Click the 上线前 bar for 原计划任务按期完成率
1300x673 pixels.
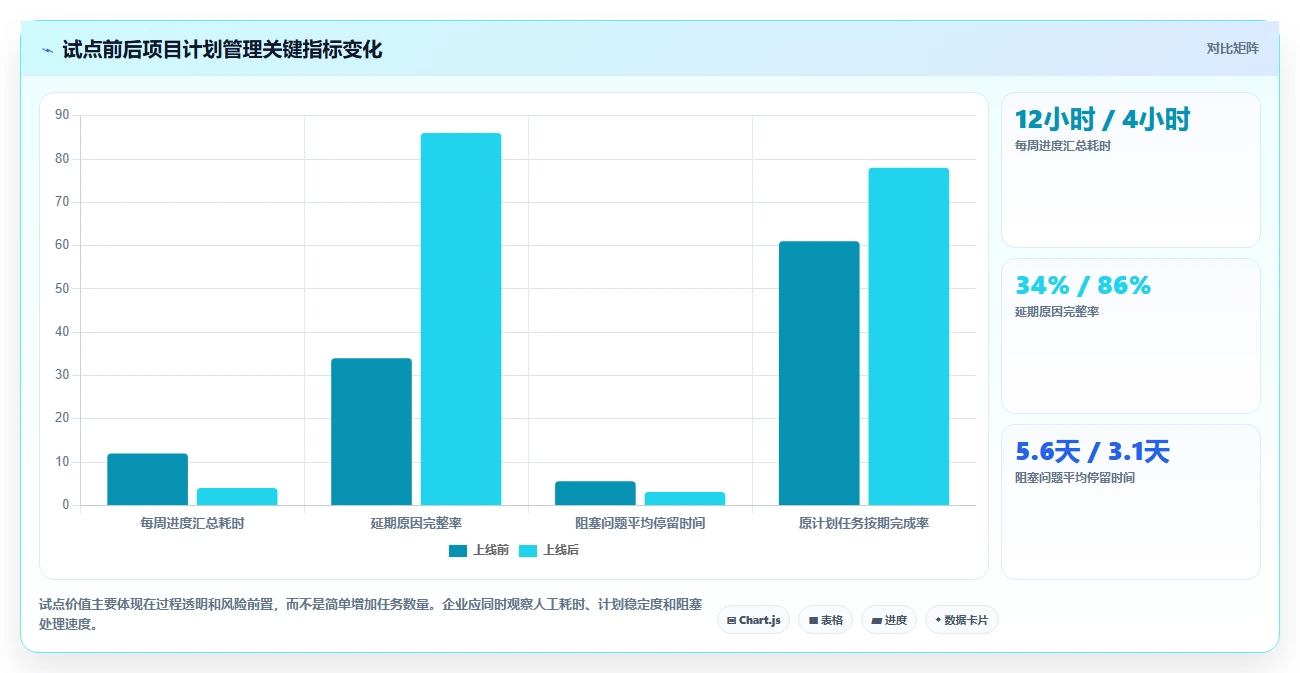pos(819,373)
